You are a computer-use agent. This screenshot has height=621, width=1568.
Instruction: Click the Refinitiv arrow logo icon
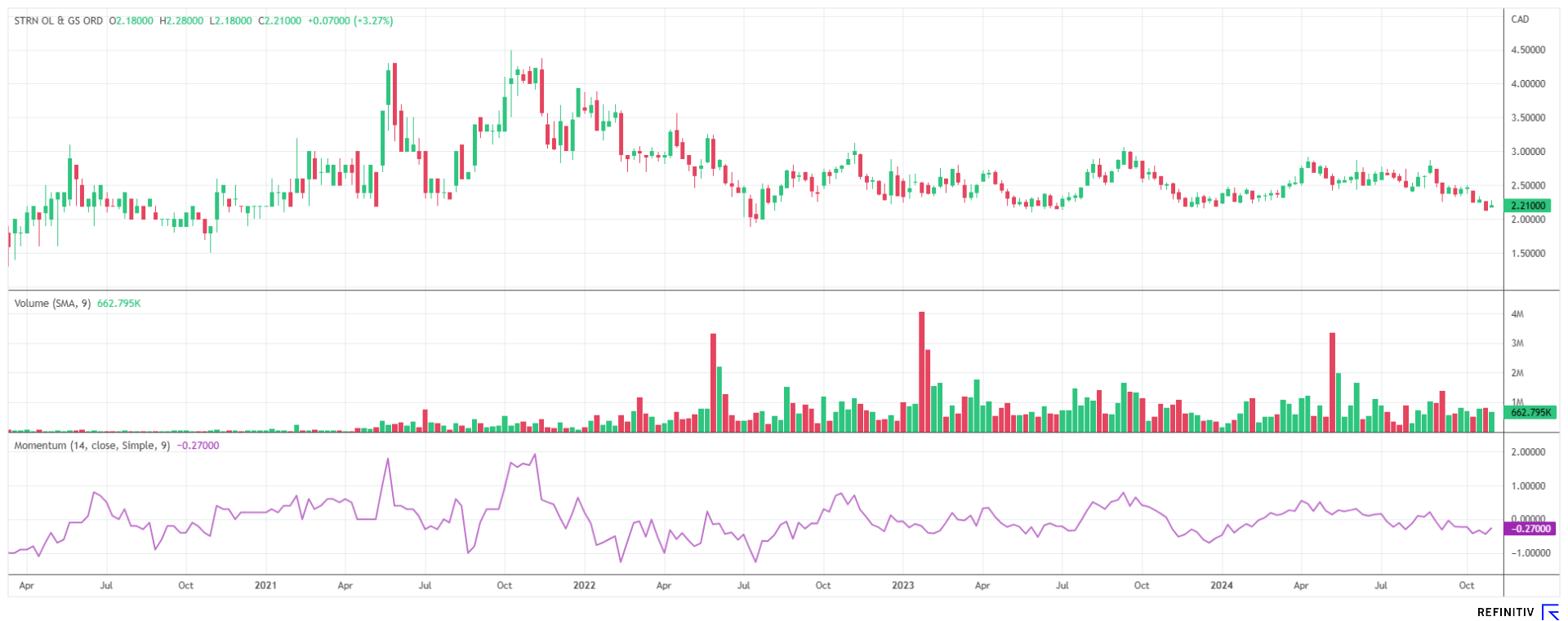[x=1549, y=612]
